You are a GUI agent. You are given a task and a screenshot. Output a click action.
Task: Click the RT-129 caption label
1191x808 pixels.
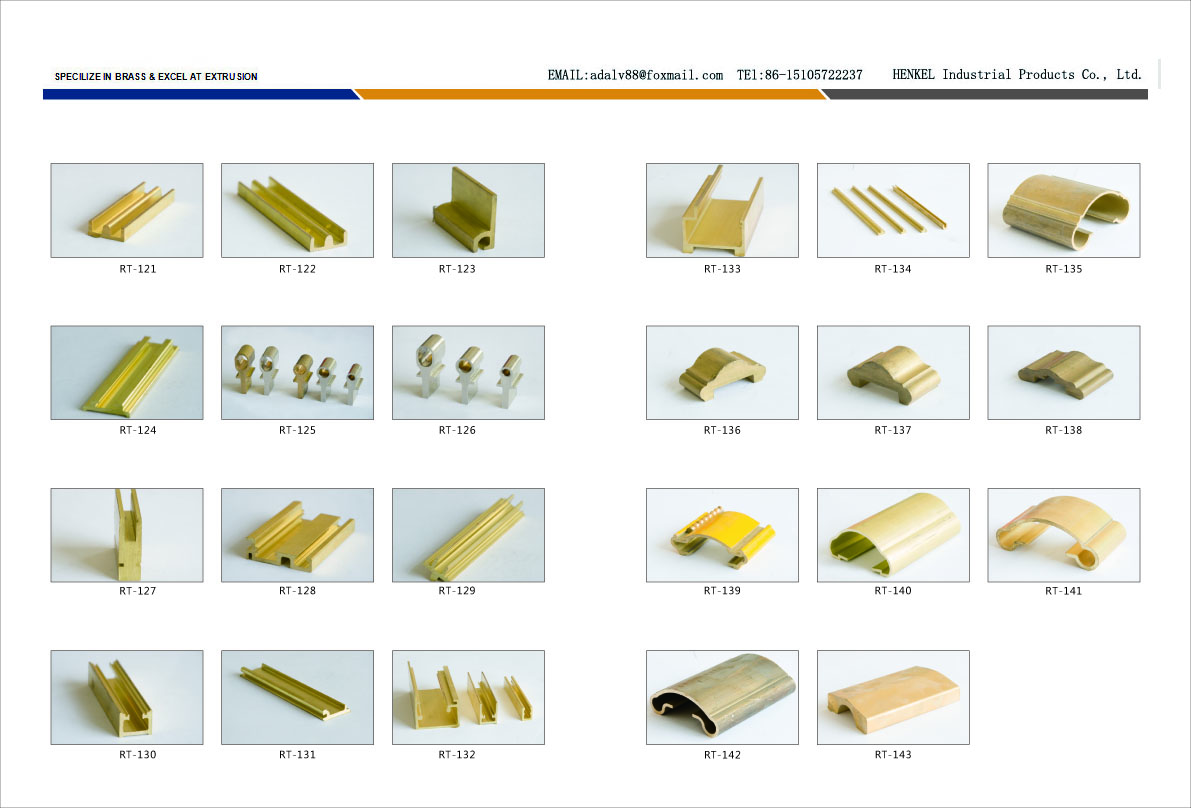click(457, 591)
